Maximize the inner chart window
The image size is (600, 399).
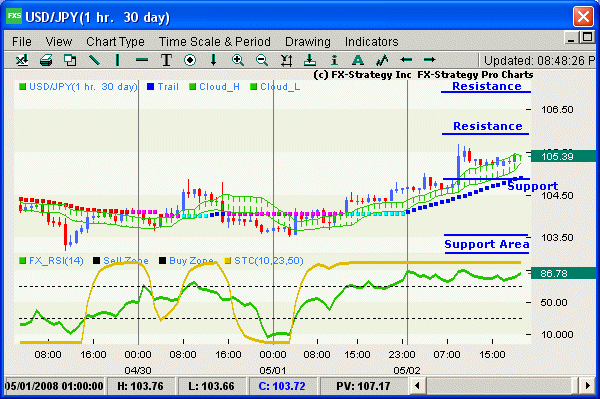click(587, 37)
